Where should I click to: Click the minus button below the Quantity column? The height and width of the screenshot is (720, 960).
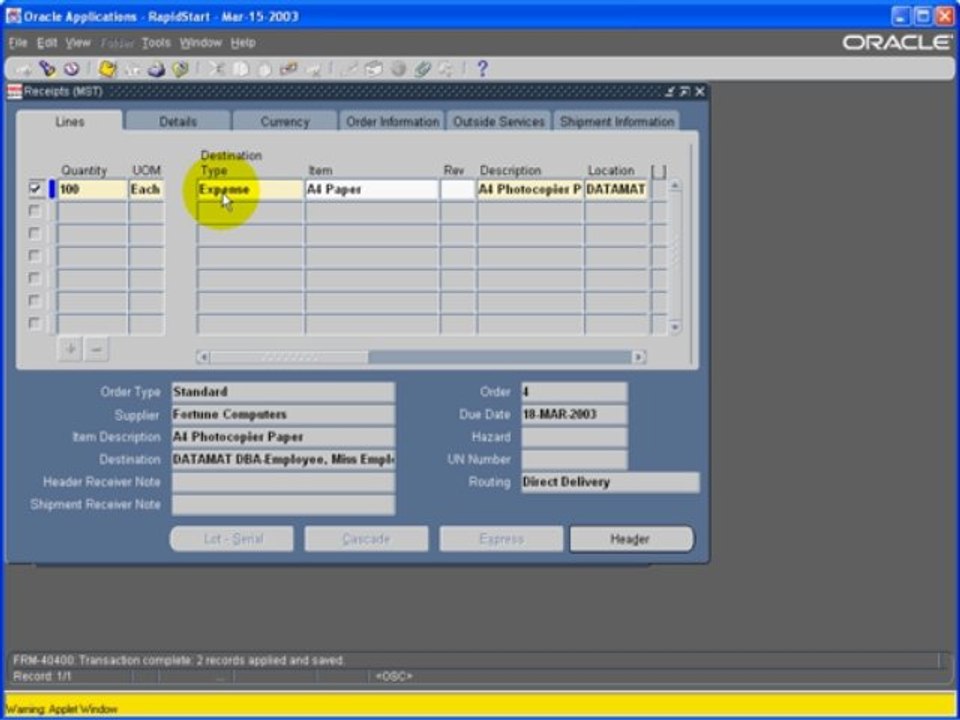[x=96, y=349]
